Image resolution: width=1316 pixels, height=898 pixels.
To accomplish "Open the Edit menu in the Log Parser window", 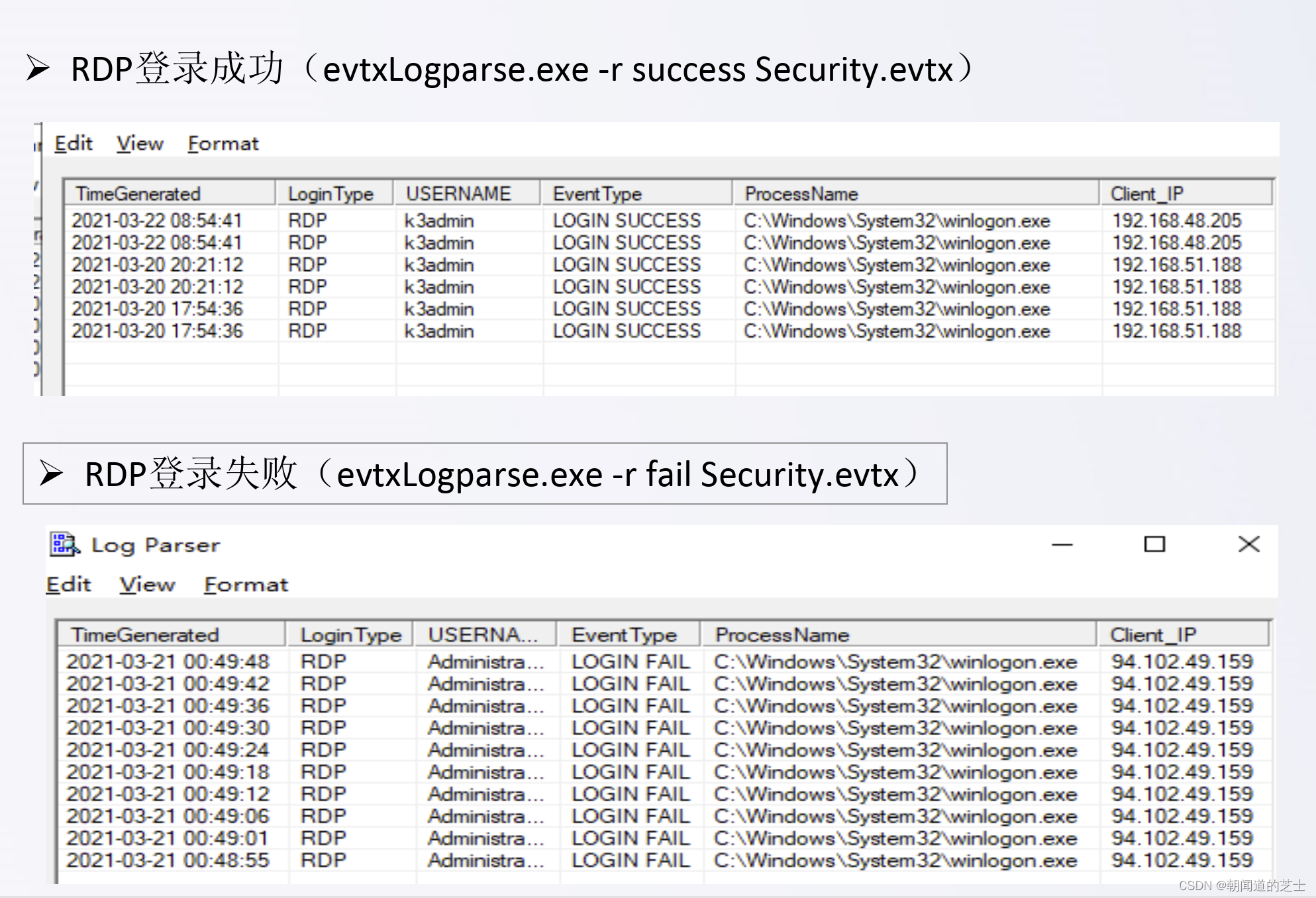I will (x=68, y=584).
